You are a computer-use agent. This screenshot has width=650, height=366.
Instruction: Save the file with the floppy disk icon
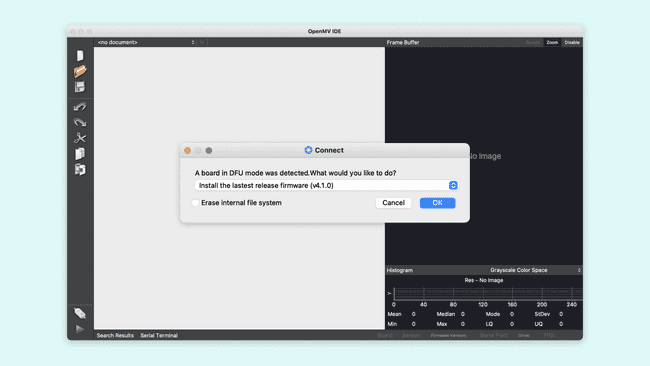point(80,87)
